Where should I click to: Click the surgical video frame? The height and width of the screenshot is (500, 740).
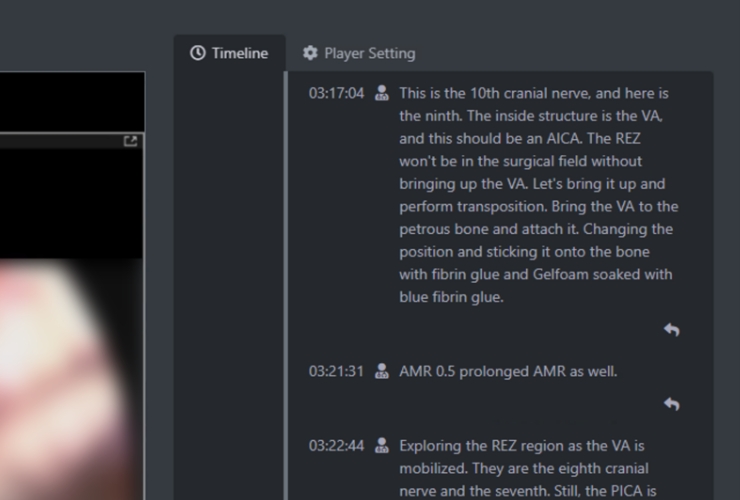(72, 380)
